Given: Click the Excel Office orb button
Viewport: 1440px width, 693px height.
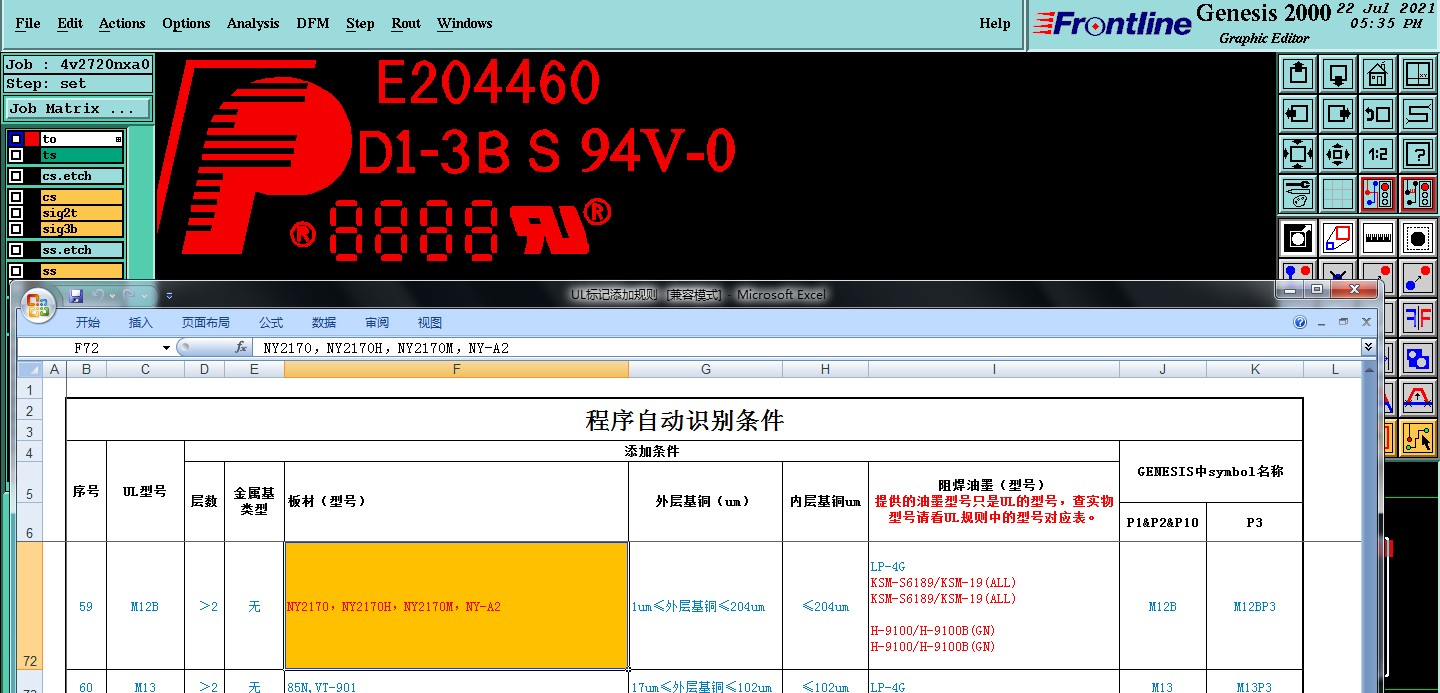Looking at the screenshot, I should tap(38, 304).
